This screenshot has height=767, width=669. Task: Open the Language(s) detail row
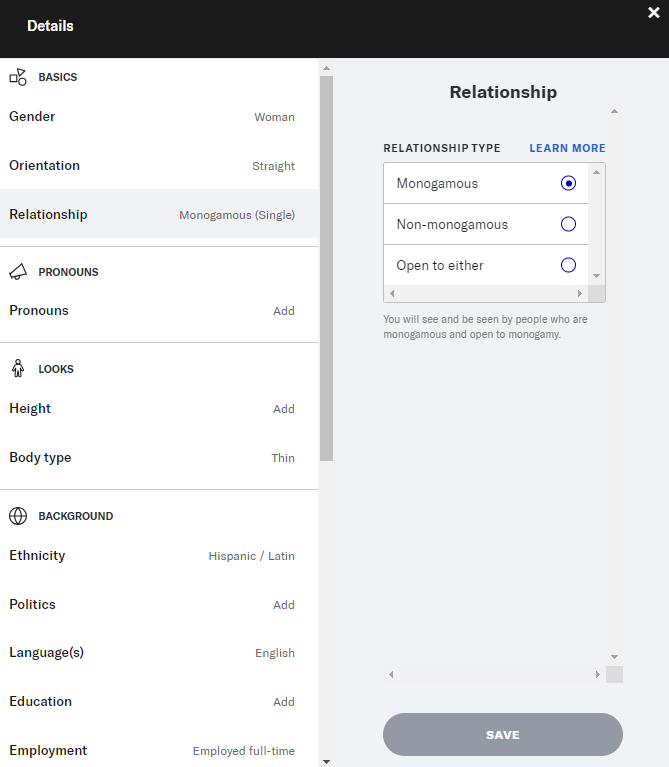click(159, 653)
